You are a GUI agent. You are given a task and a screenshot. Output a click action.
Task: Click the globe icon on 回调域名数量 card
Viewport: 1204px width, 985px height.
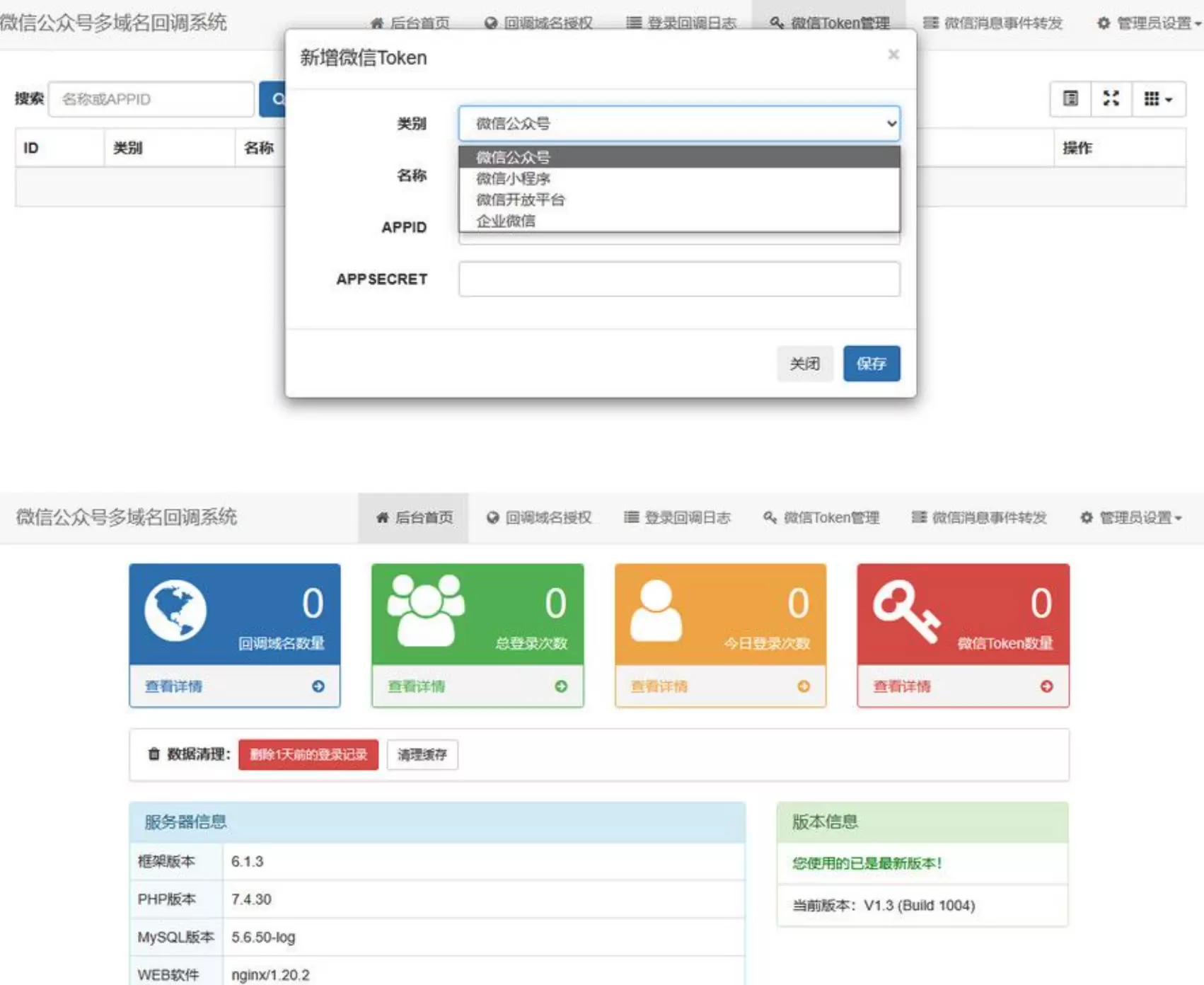coord(175,611)
